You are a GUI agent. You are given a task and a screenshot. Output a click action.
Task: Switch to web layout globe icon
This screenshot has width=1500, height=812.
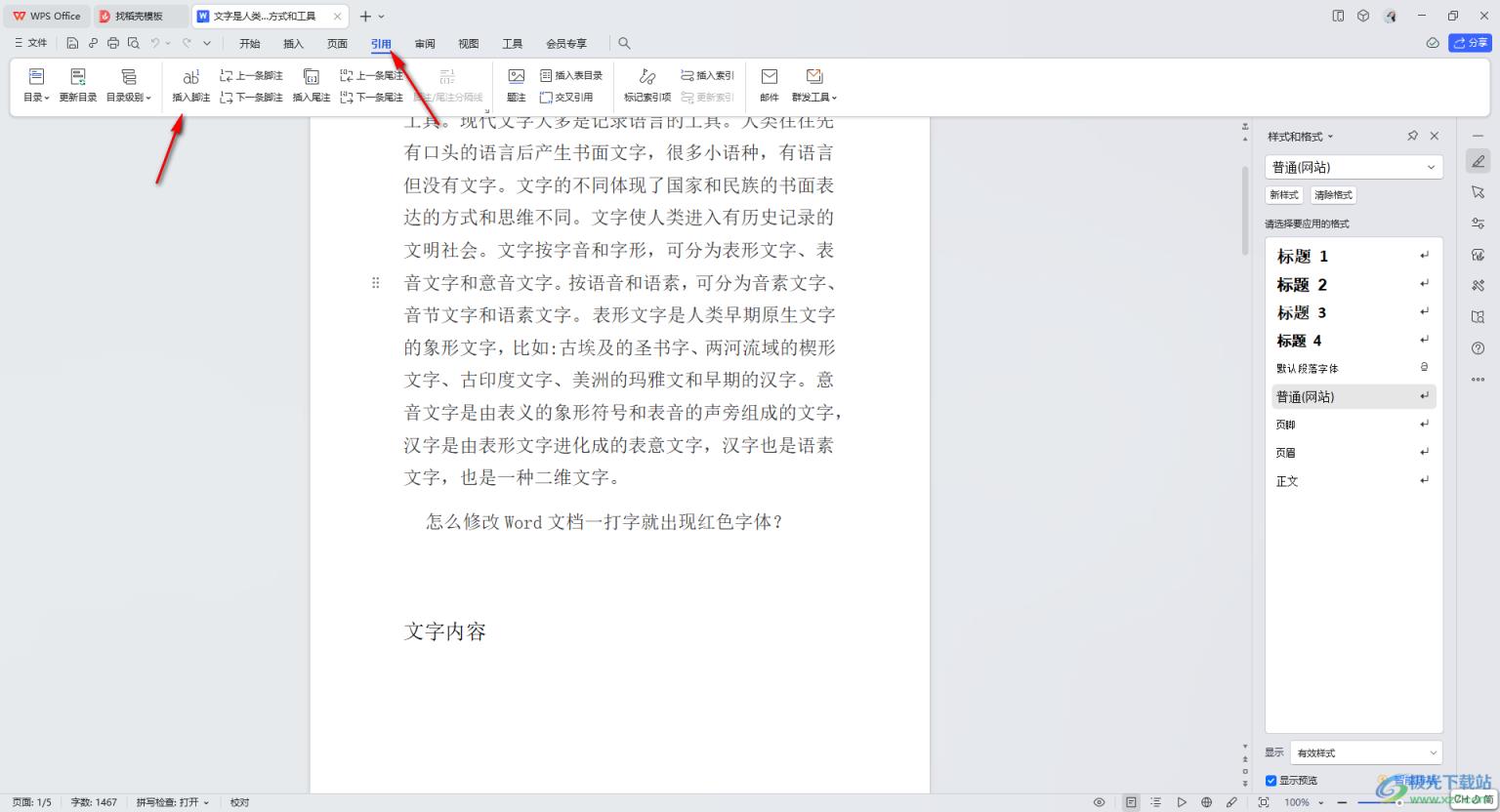(x=1206, y=802)
